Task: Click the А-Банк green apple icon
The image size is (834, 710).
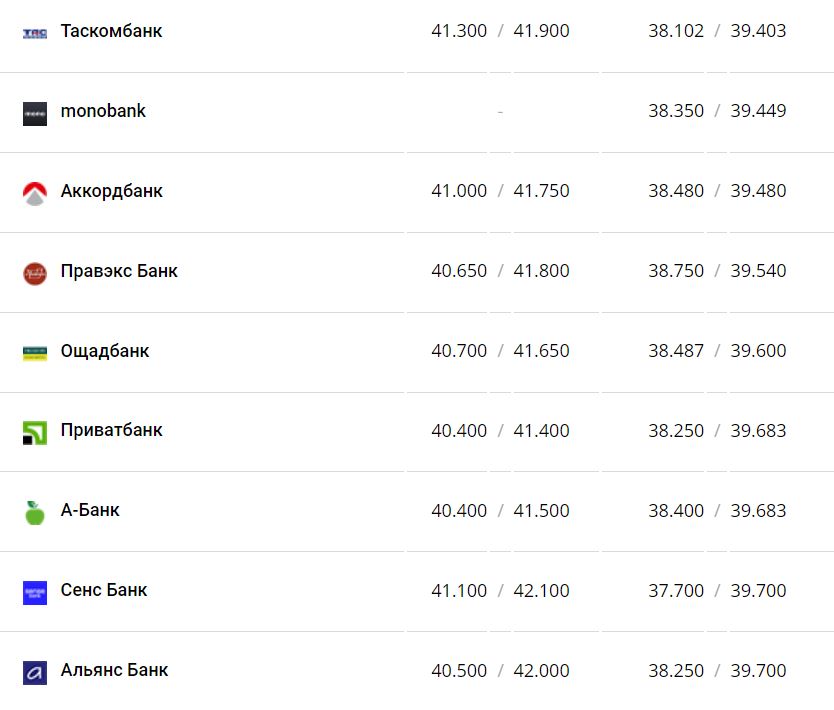Action: pos(35,512)
